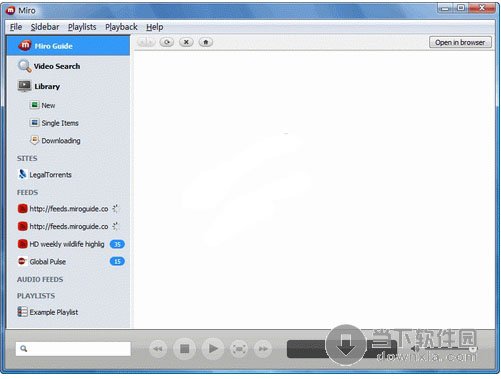Open the Global Pulse feed

tap(68, 262)
